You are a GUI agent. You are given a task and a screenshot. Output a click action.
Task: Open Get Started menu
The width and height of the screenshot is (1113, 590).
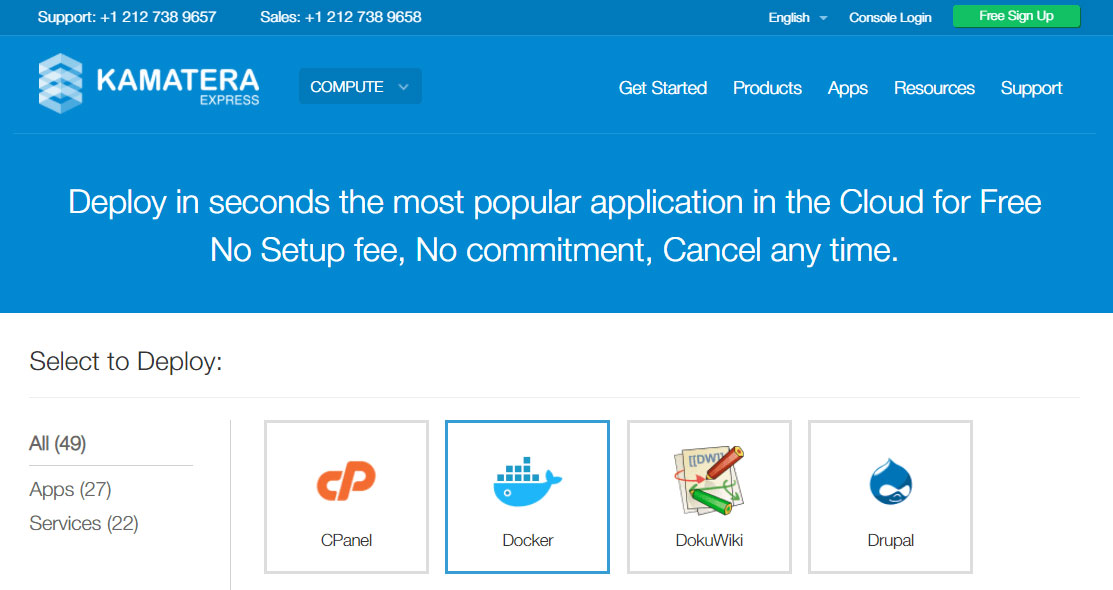(662, 88)
